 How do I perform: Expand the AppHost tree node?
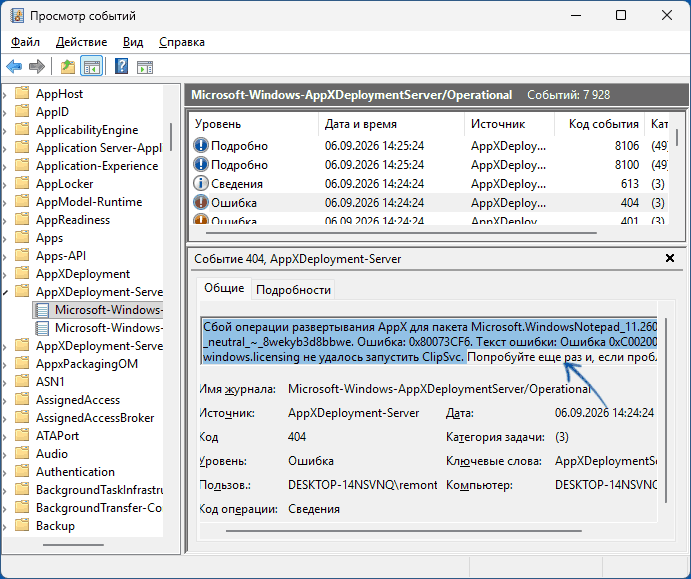[x=5, y=94]
